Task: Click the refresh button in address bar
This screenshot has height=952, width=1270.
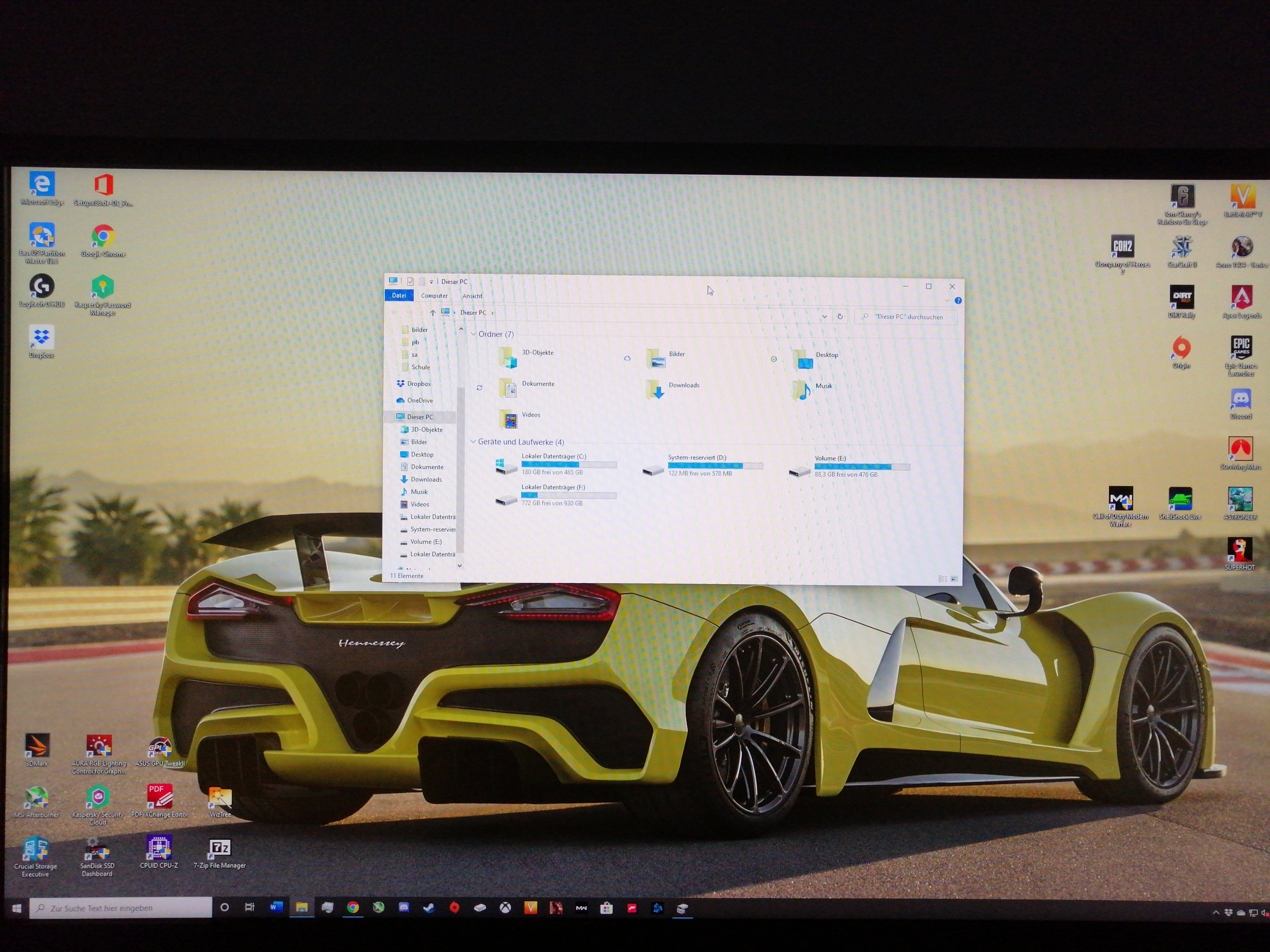Action: (x=840, y=316)
